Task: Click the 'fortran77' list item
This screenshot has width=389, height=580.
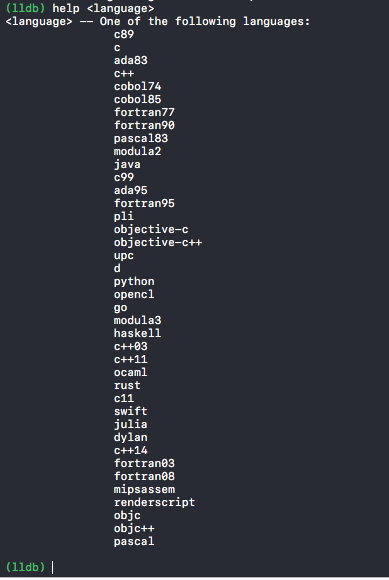Action: tap(144, 112)
